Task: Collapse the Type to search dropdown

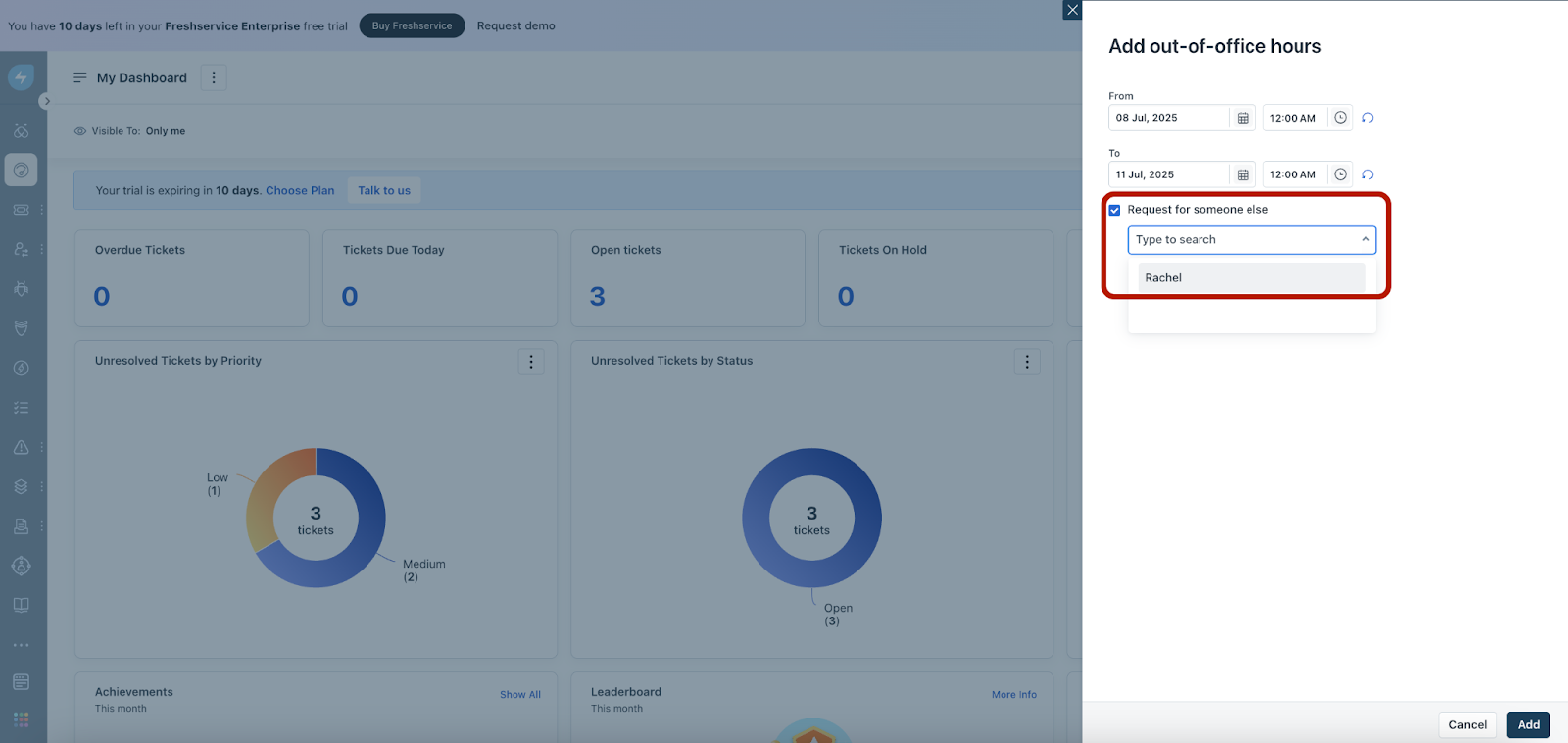Action: pos(1365,240)
